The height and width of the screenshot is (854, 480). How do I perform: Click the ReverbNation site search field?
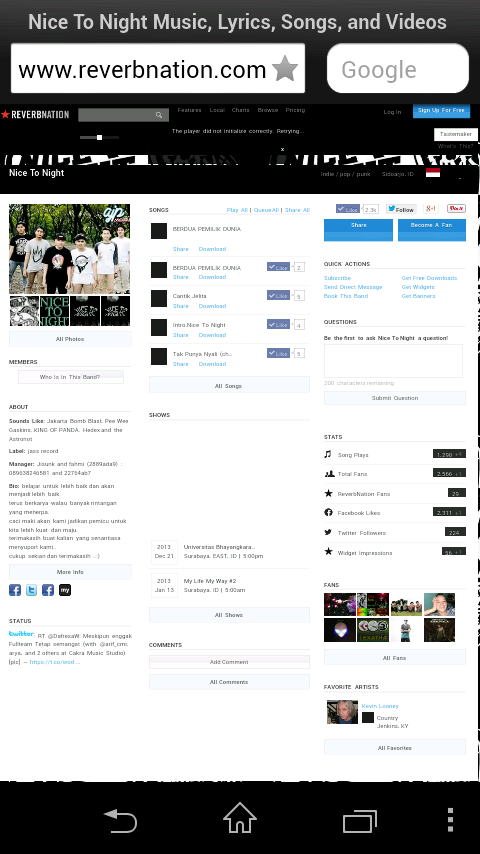click(123, 115)
